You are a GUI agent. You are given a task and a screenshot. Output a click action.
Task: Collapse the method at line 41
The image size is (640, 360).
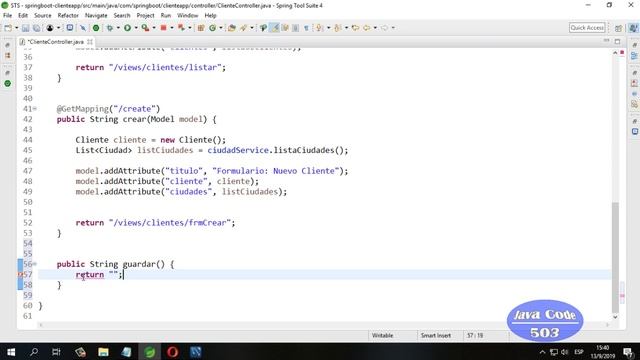[35, 109]
